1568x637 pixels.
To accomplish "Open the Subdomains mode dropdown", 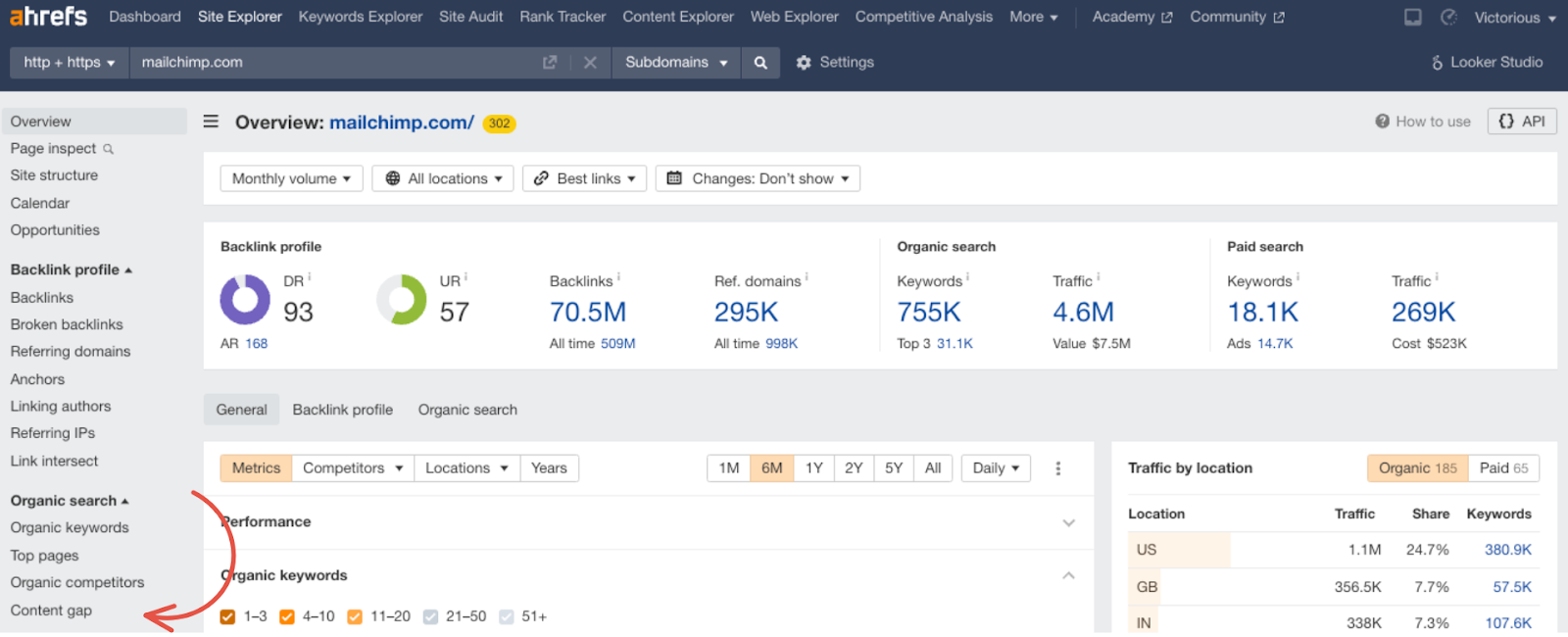I will (676, 63).
